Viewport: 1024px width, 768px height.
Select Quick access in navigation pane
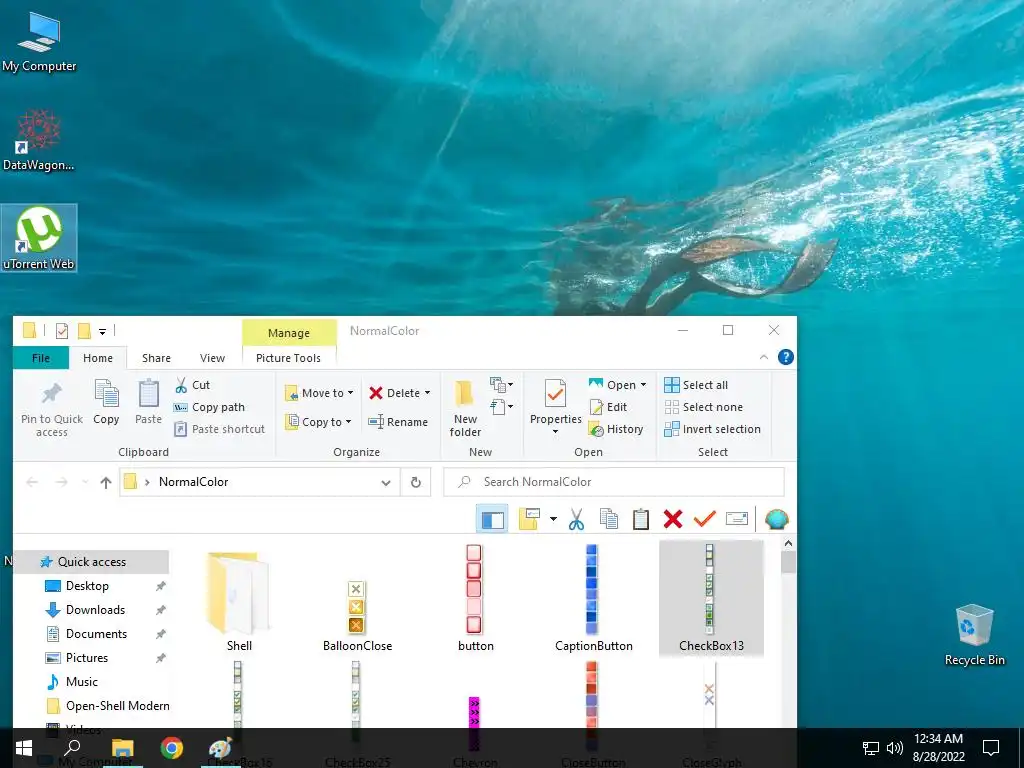[x=91, y=562]
